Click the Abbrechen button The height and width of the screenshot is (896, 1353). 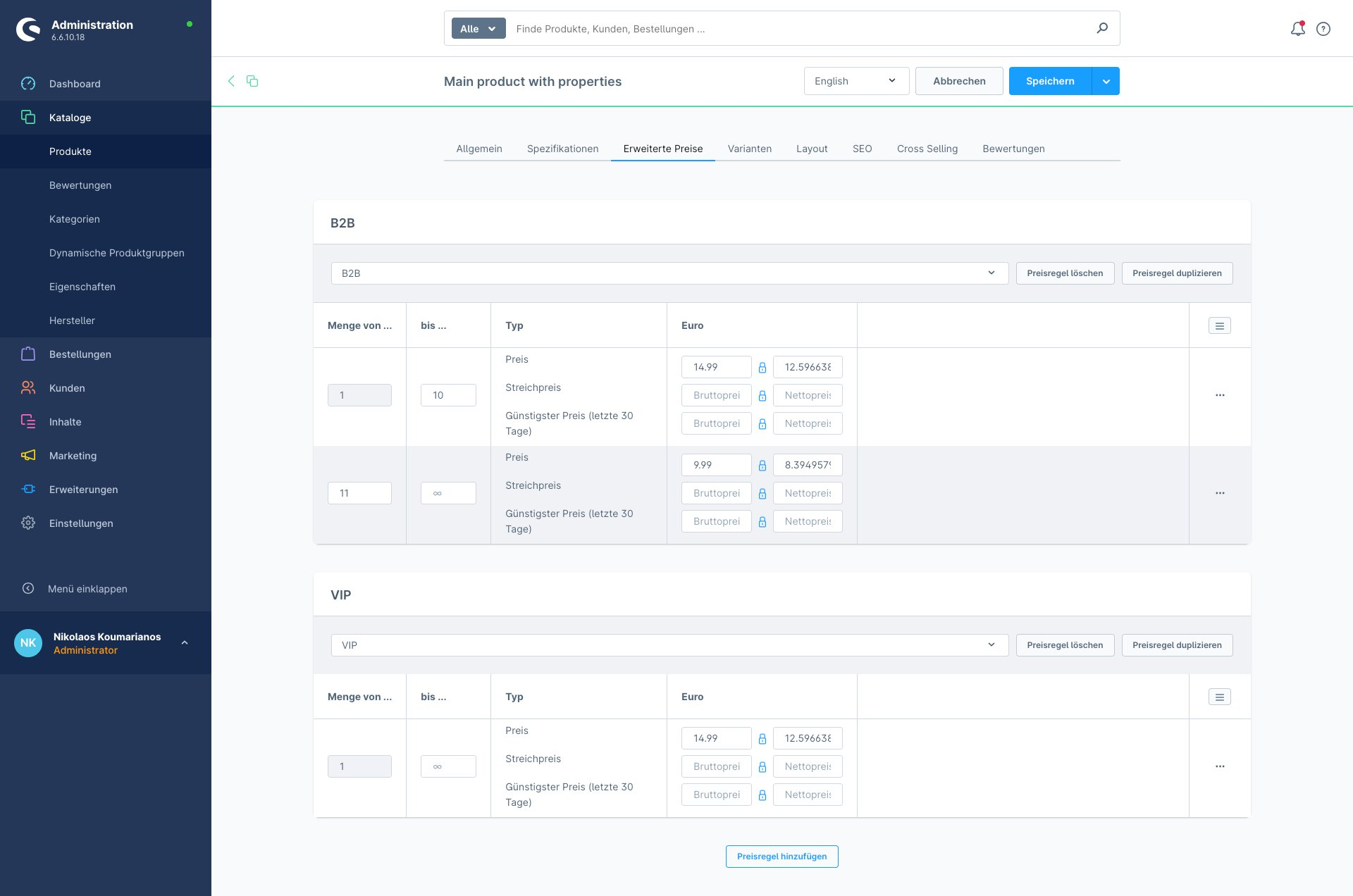(x=959, y=81)
